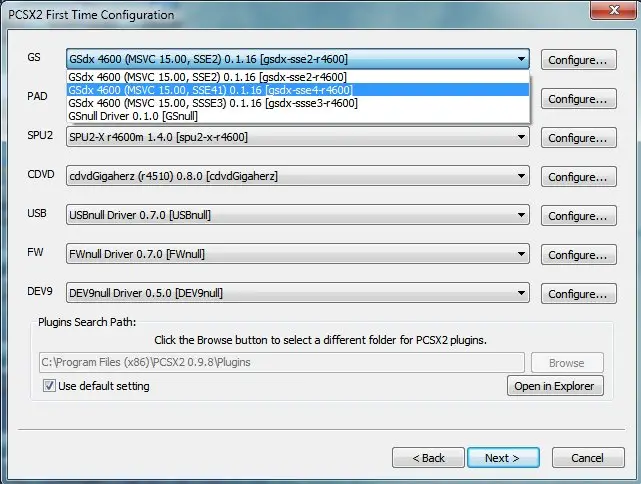Expand the FW plugin dropdown
Image resolution: width=641 pixels, height=484 pixels.
coord(520,255)
